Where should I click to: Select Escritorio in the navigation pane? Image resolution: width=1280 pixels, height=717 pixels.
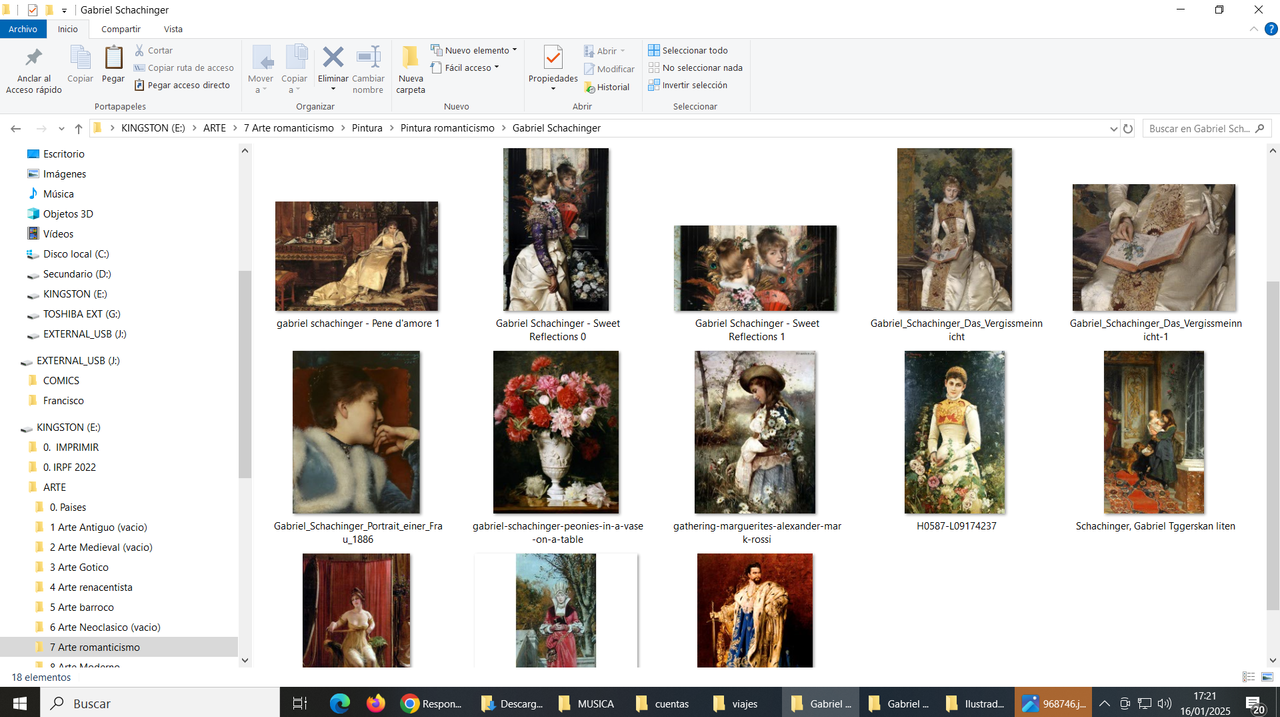pyautogui.click(x=63, y=154)
